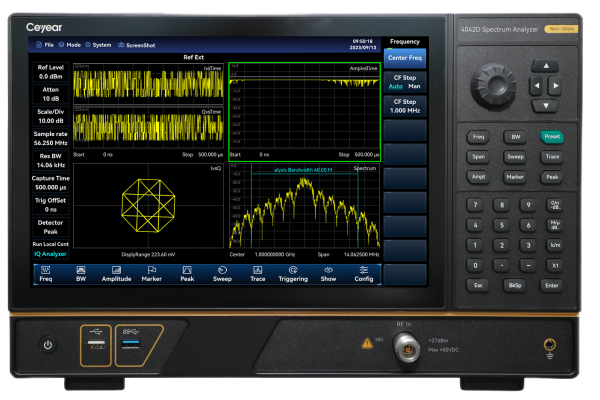Image resolution: width=600 pixels, height=400 pixels.
Task: Edit the Capture Time 500.000 µs field
Action: pyautogui.click(x=51, y=183)
